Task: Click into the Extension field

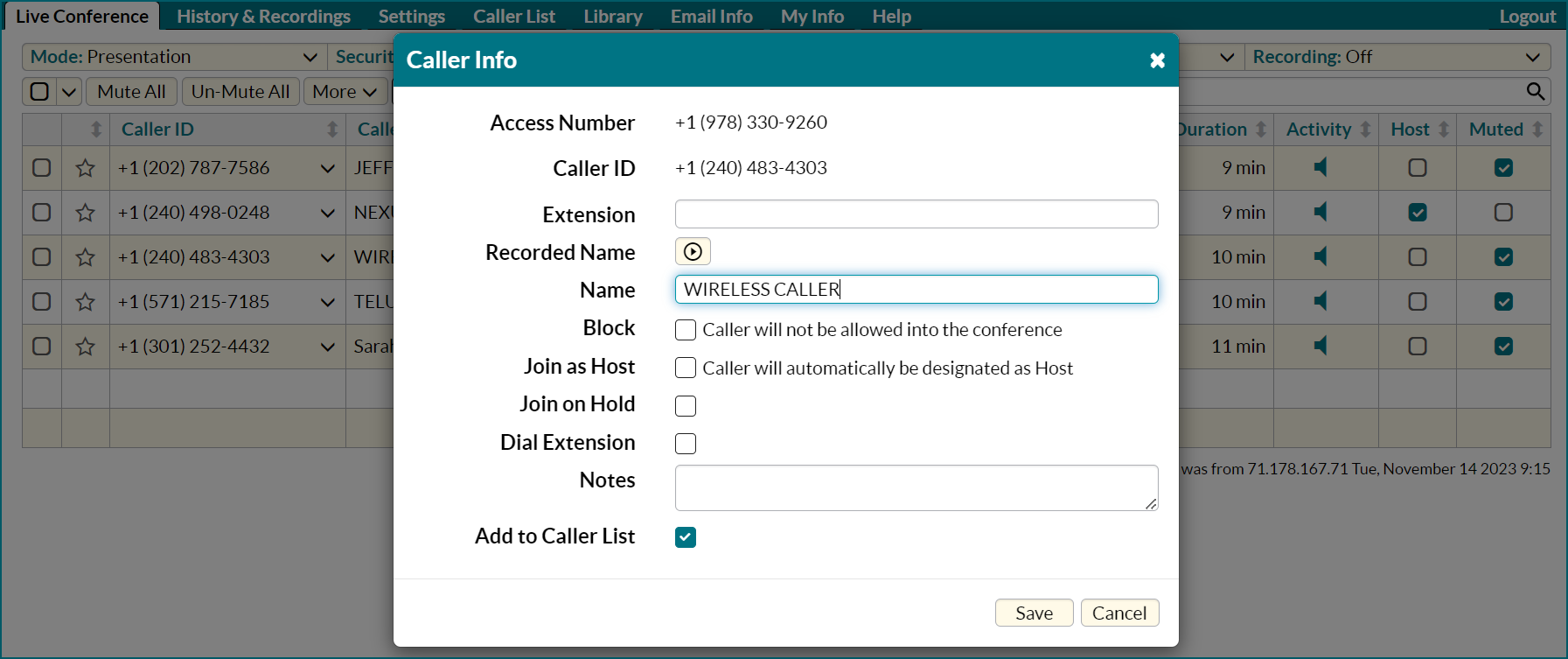Action: [916, 214]
